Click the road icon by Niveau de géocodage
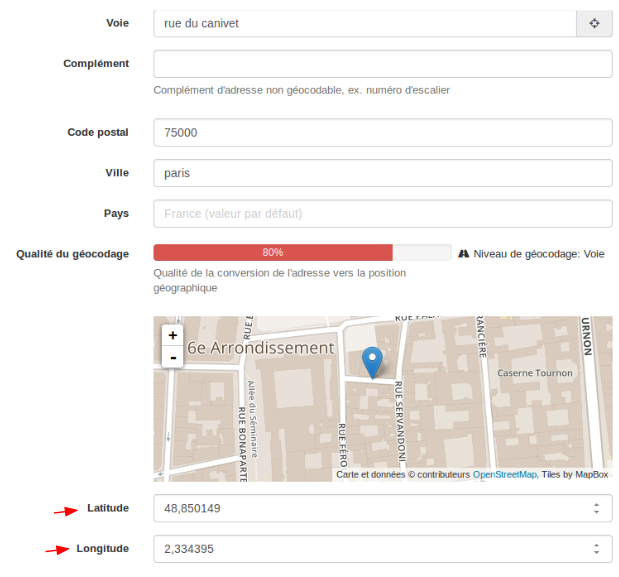 click(464, 254)
